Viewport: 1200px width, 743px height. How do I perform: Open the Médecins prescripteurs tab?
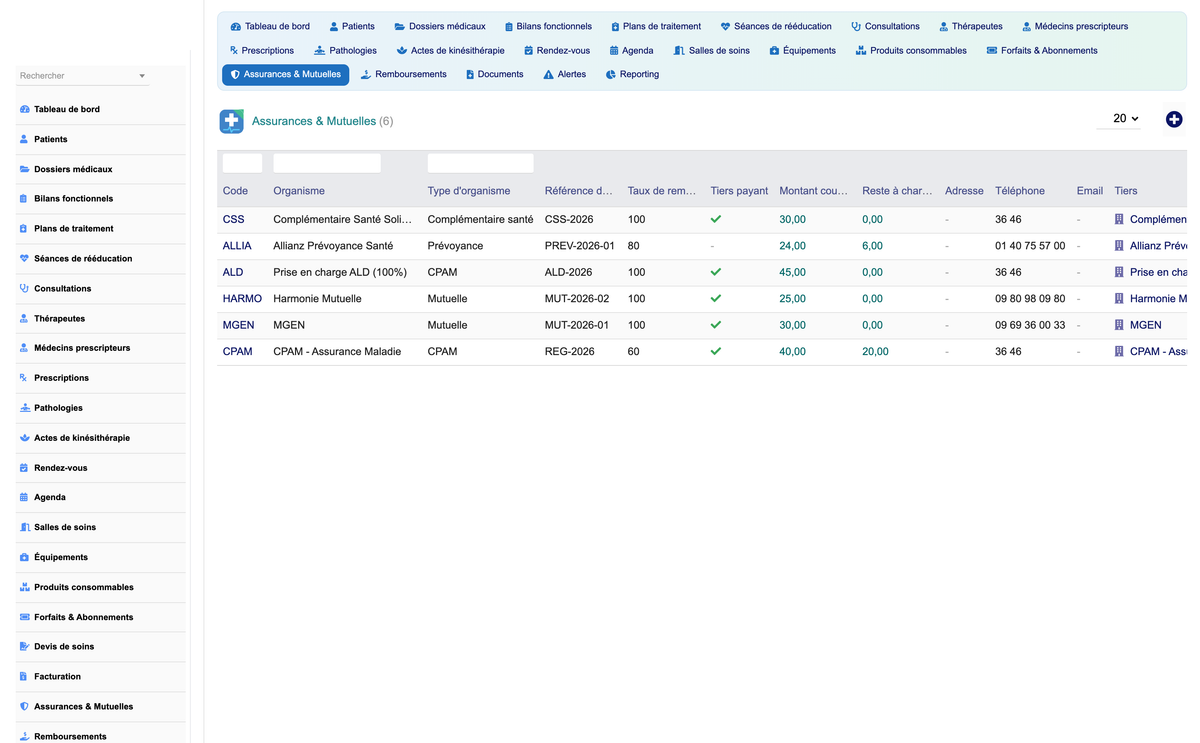coord(1075,26)
